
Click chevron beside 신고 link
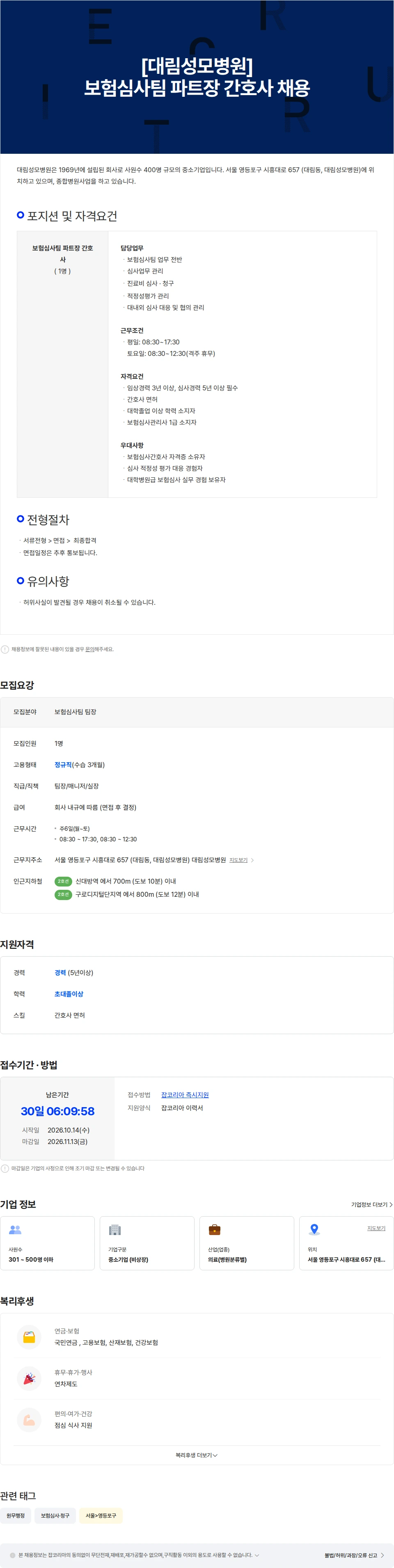[x=383, y=1555]
